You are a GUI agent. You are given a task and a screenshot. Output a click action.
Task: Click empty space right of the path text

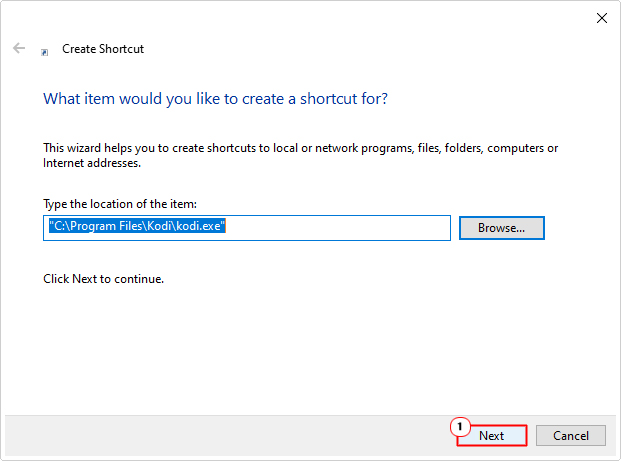[x=350, y=228]
